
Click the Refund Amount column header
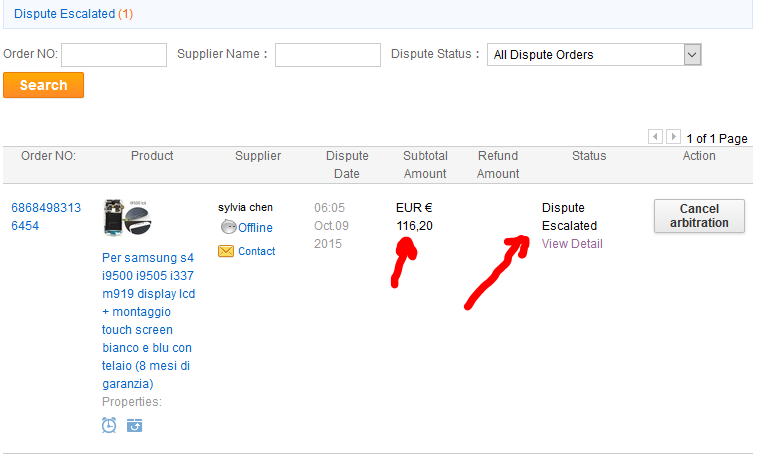(498, 165)
